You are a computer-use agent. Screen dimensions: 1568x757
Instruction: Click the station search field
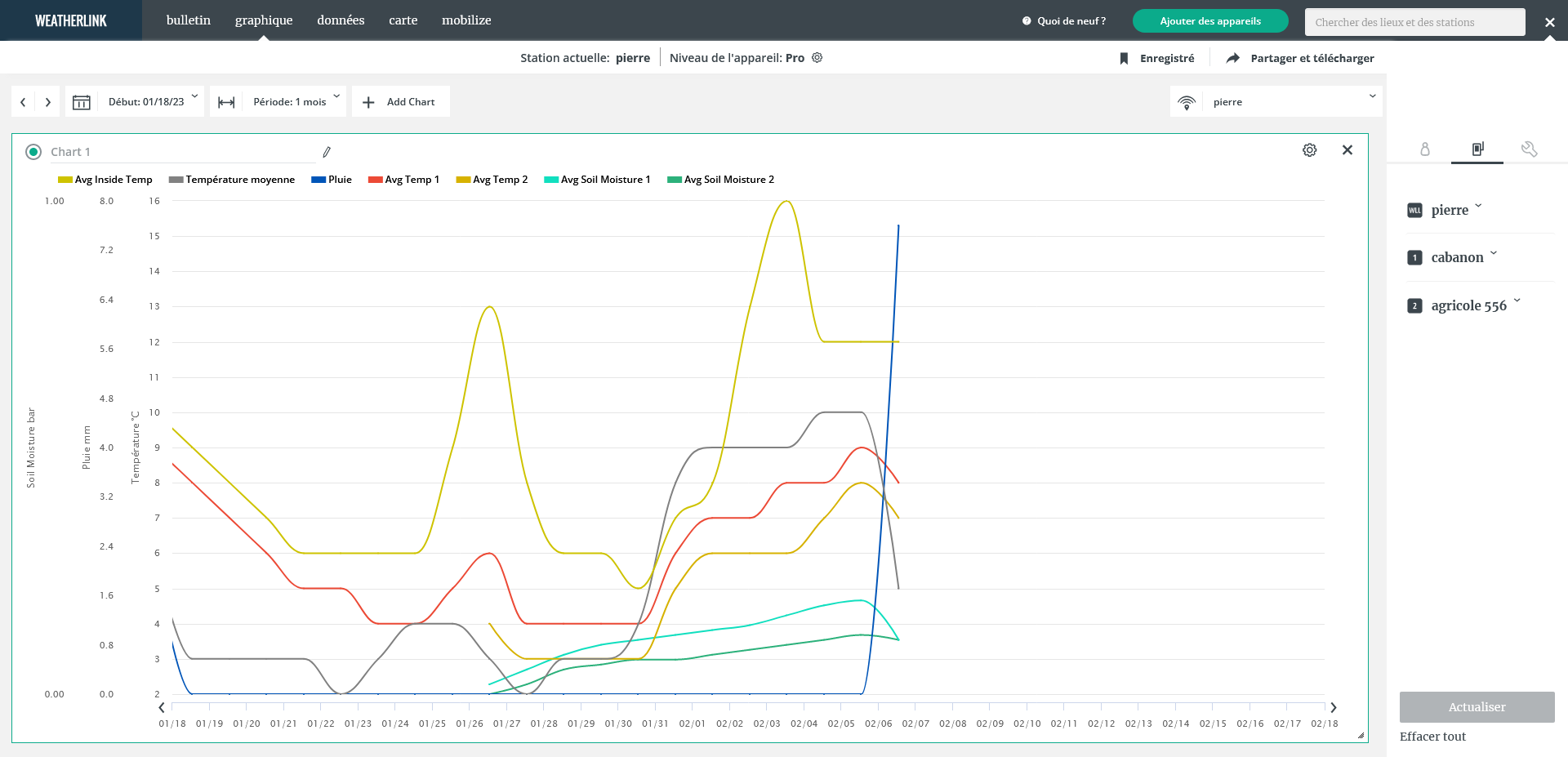coord(1414,22)
